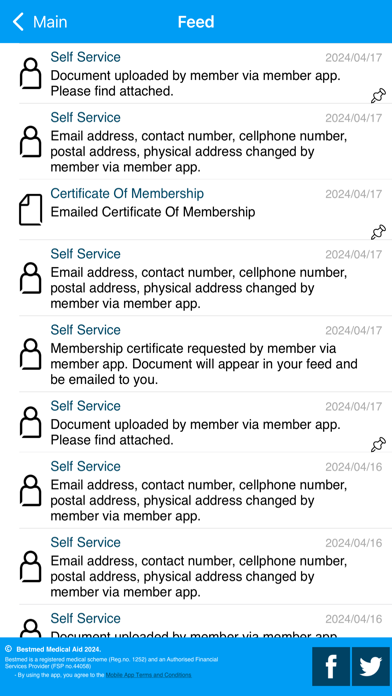The height and width of the screenshot is (696, 392).
Task: Open the topmost Document uploaded by member message
Action: pos(195,83)
